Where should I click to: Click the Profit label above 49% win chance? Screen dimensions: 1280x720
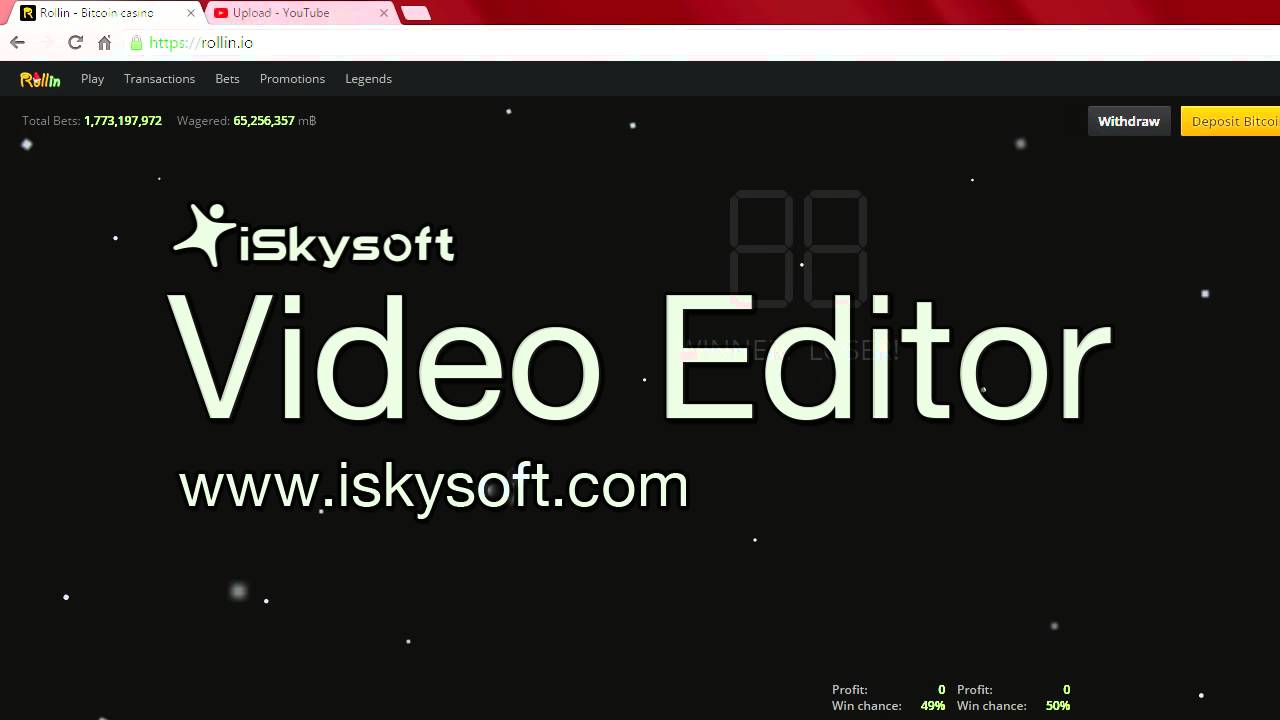pos(850,690)
